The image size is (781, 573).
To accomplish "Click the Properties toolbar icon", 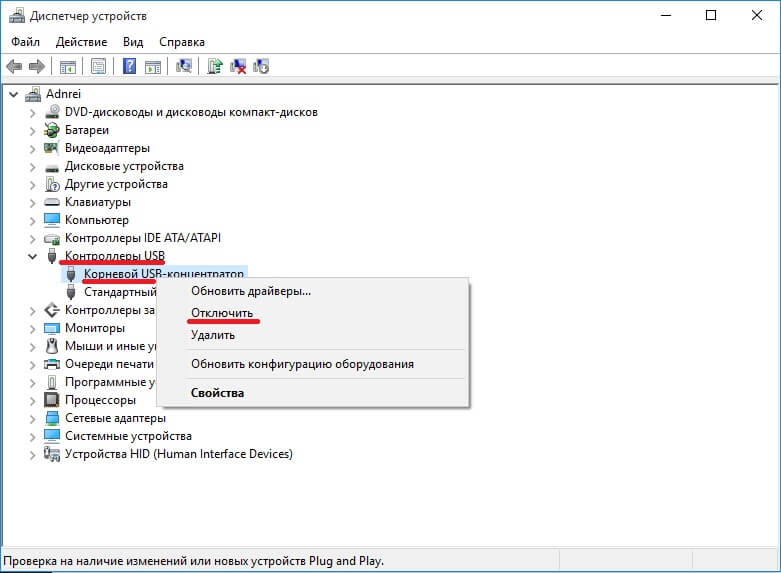I will (98, 67).
